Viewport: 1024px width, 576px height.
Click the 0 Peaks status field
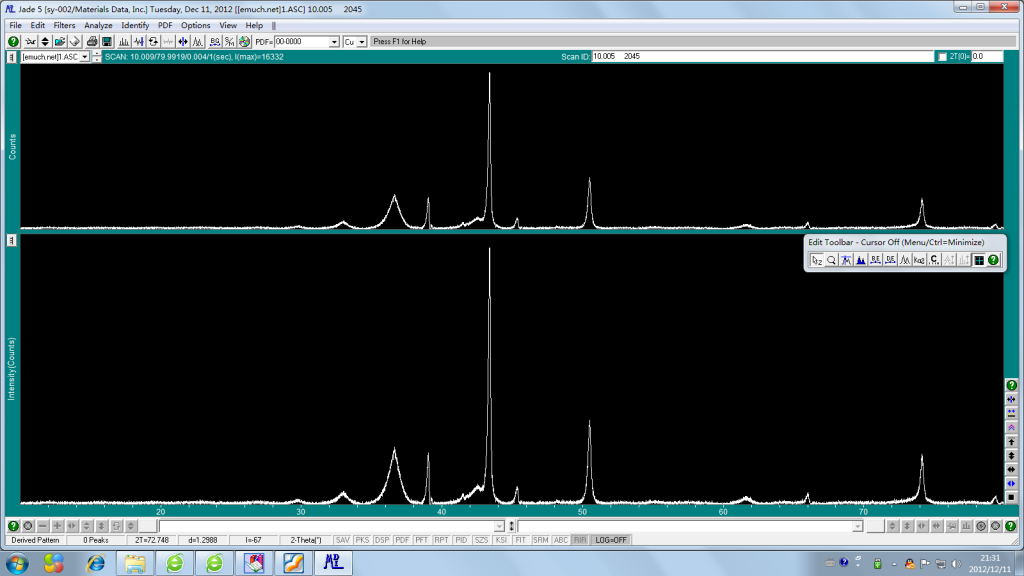click(x=95, y=540)
